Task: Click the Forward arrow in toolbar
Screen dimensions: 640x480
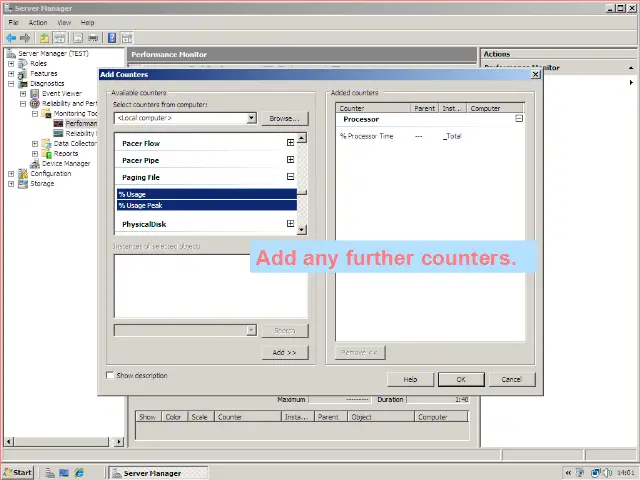Action: (25, 38)
